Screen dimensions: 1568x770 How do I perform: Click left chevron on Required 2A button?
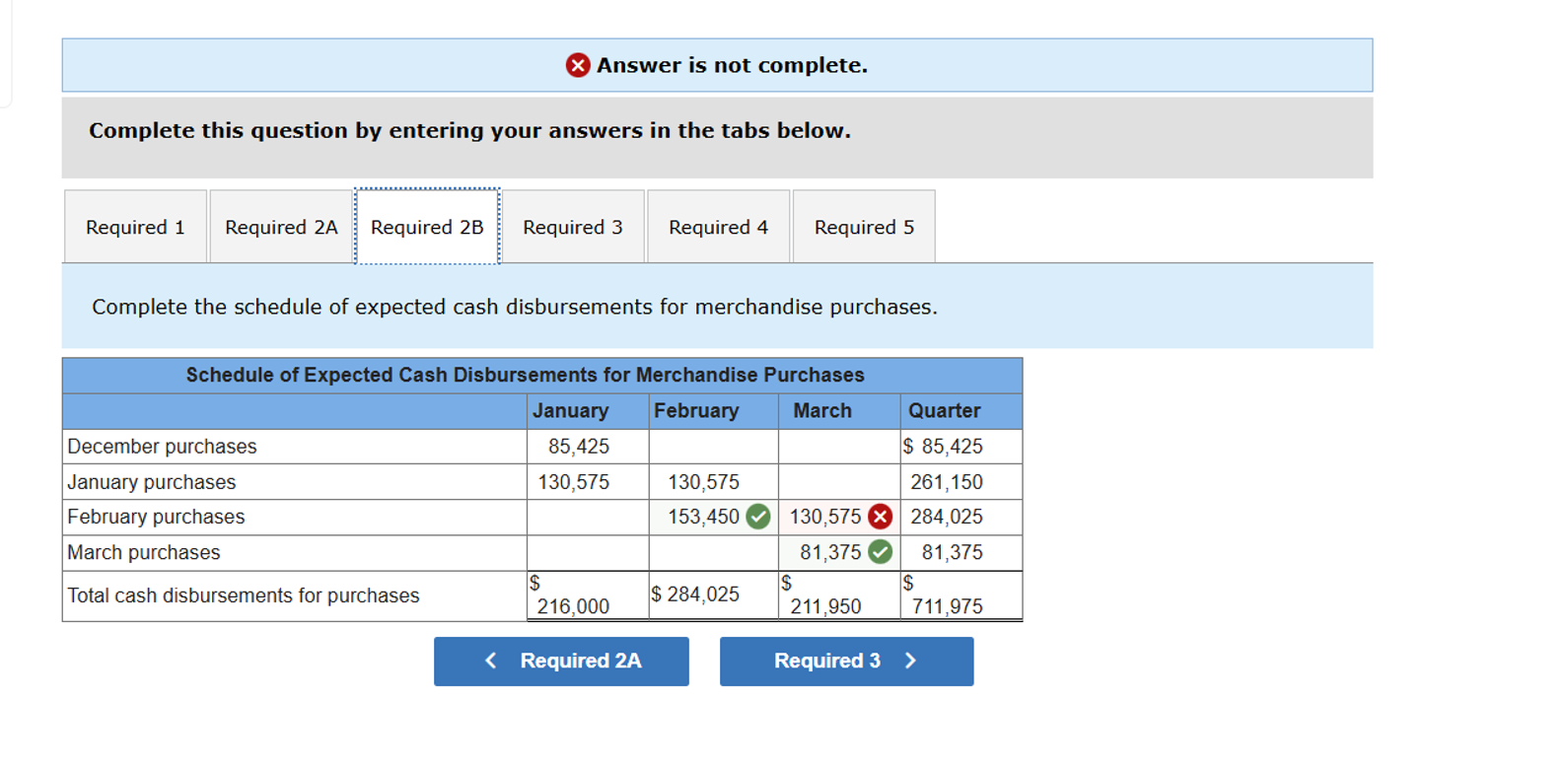pyautogui.click(x=491, y=661)
